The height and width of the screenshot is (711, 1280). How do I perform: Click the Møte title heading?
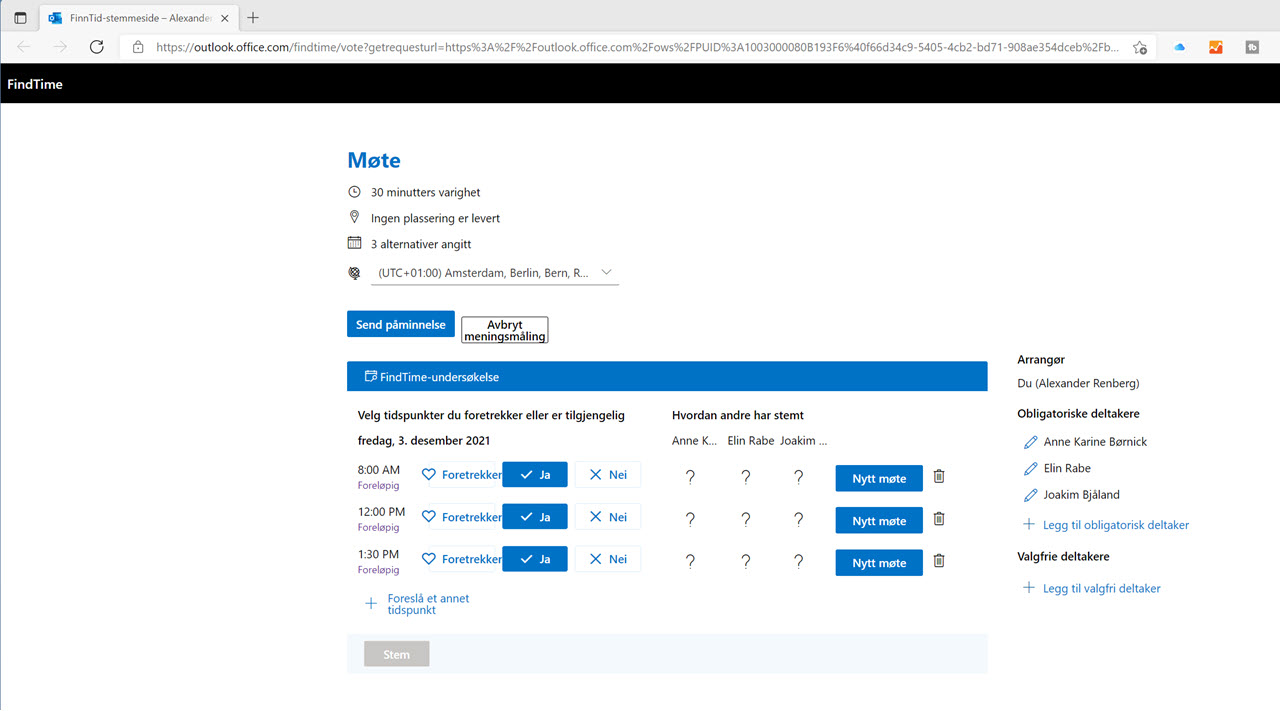tap(374, 160)
